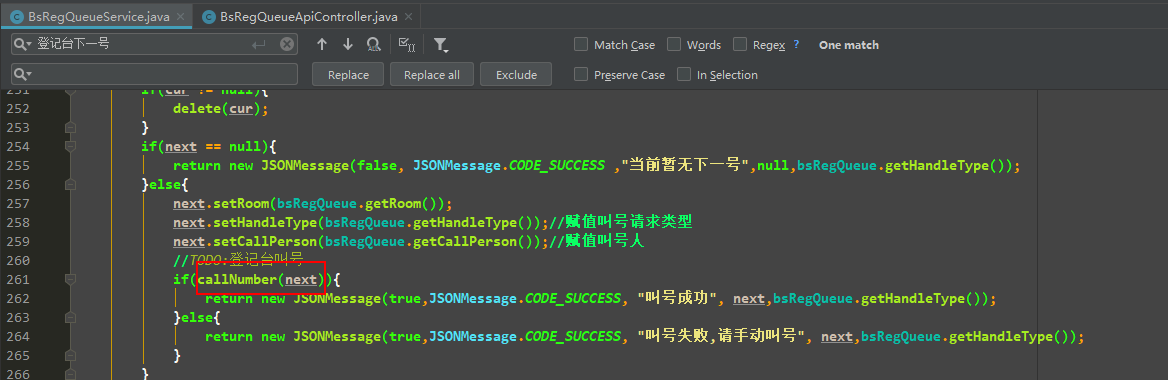Click next.setHandleType call on line 258
The image size is (1168, 380).
coord(361,222)
